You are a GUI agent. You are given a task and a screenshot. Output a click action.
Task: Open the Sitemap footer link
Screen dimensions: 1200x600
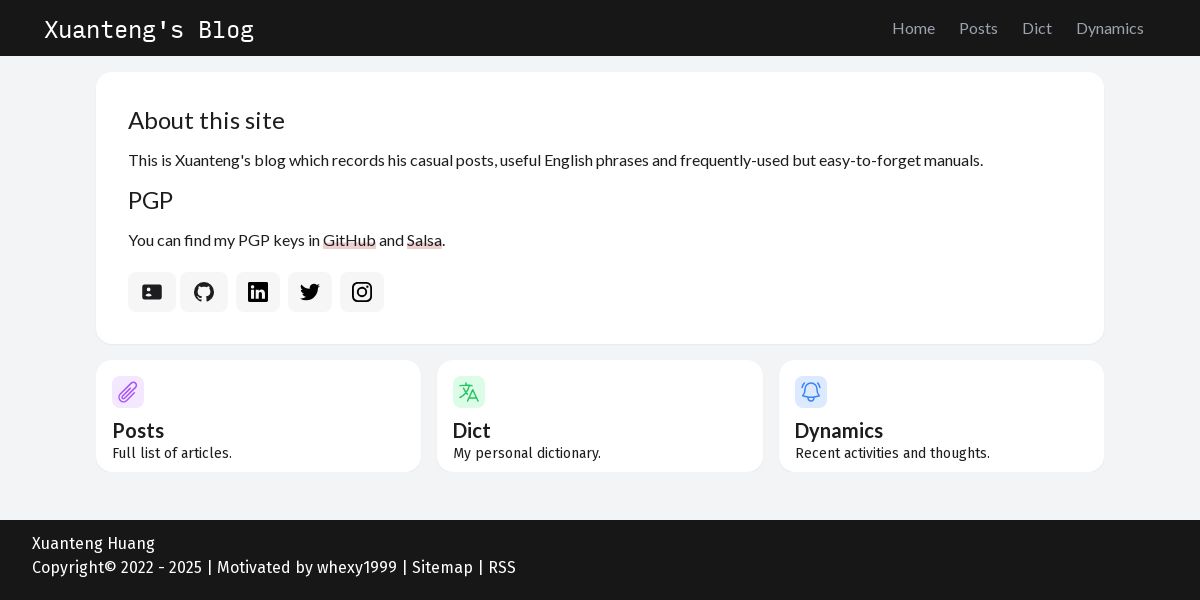(x=442, y=567)
